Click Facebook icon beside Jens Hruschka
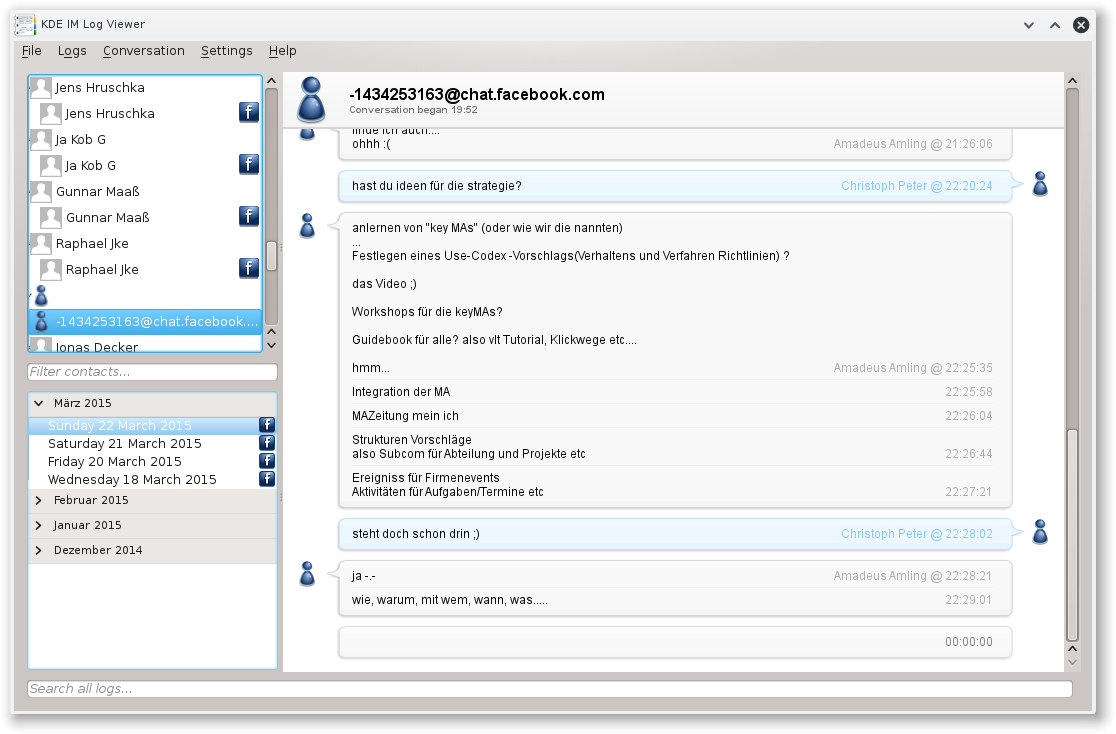Image resolution: width=1116 pixels, height=734 pixels. [248, 112]
